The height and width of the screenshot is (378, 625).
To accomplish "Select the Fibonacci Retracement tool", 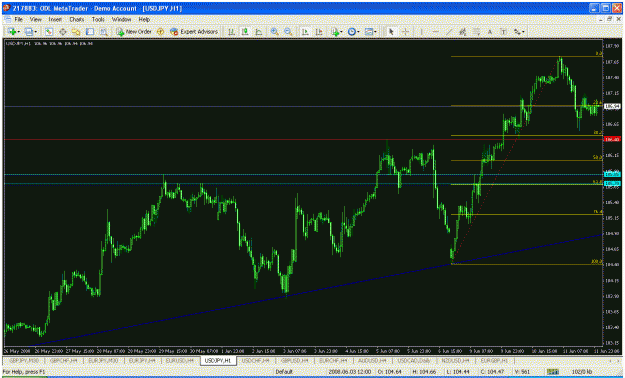I will [476, 32].
